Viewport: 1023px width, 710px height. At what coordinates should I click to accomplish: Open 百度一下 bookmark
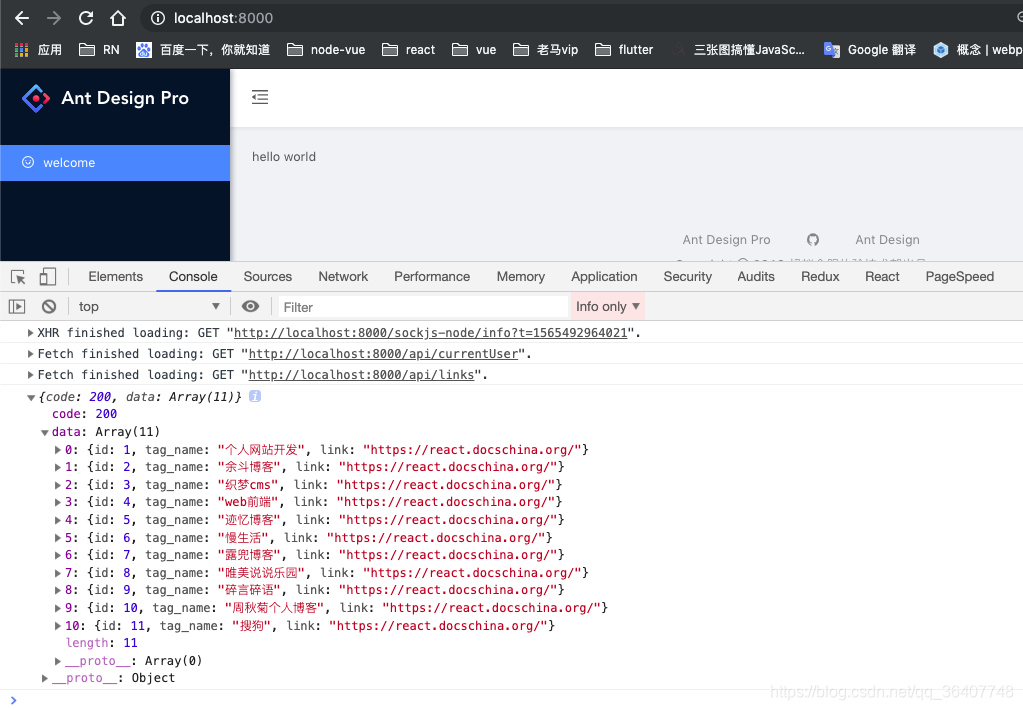[x=203, y=50]
